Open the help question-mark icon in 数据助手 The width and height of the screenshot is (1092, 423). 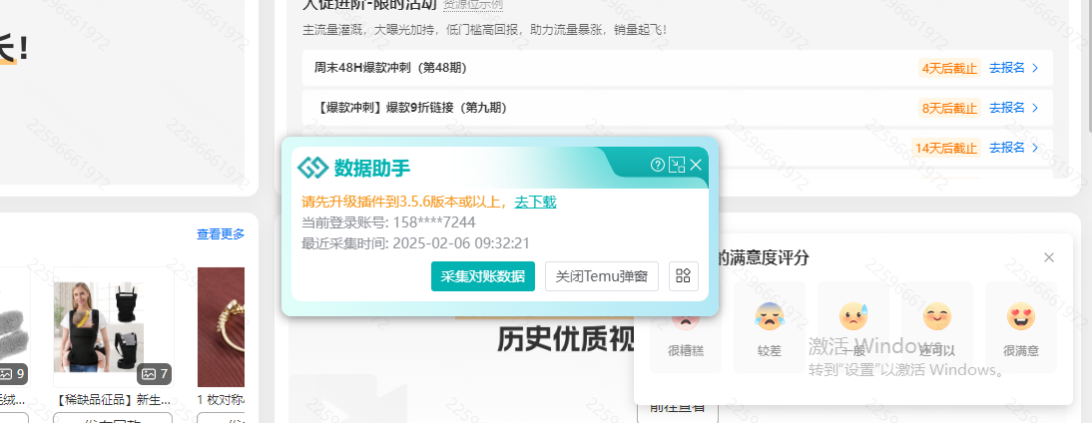[657, 164]
